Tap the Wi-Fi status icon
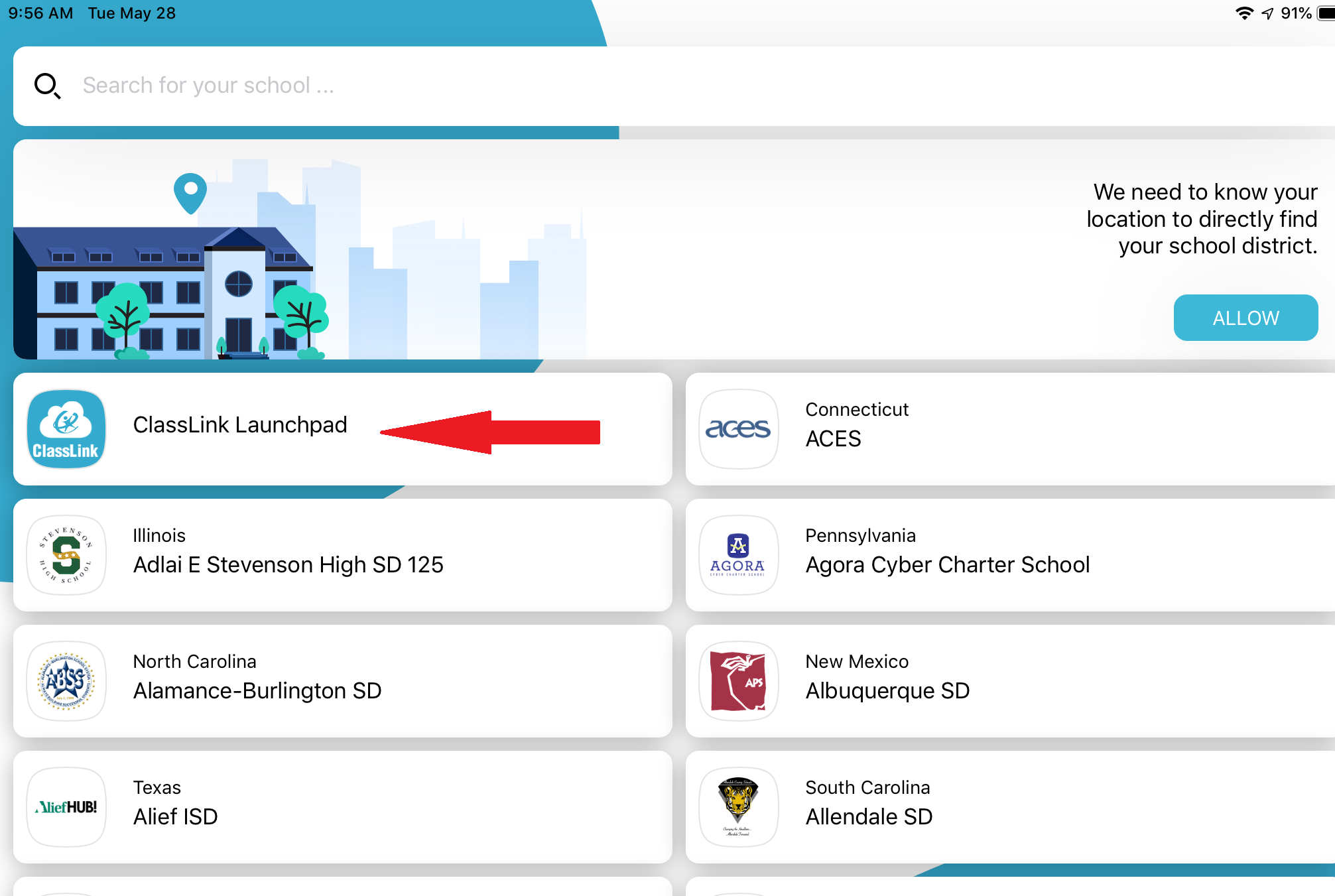The image size is (1335, 896). pyautogui.click(x=1244, y=13)
